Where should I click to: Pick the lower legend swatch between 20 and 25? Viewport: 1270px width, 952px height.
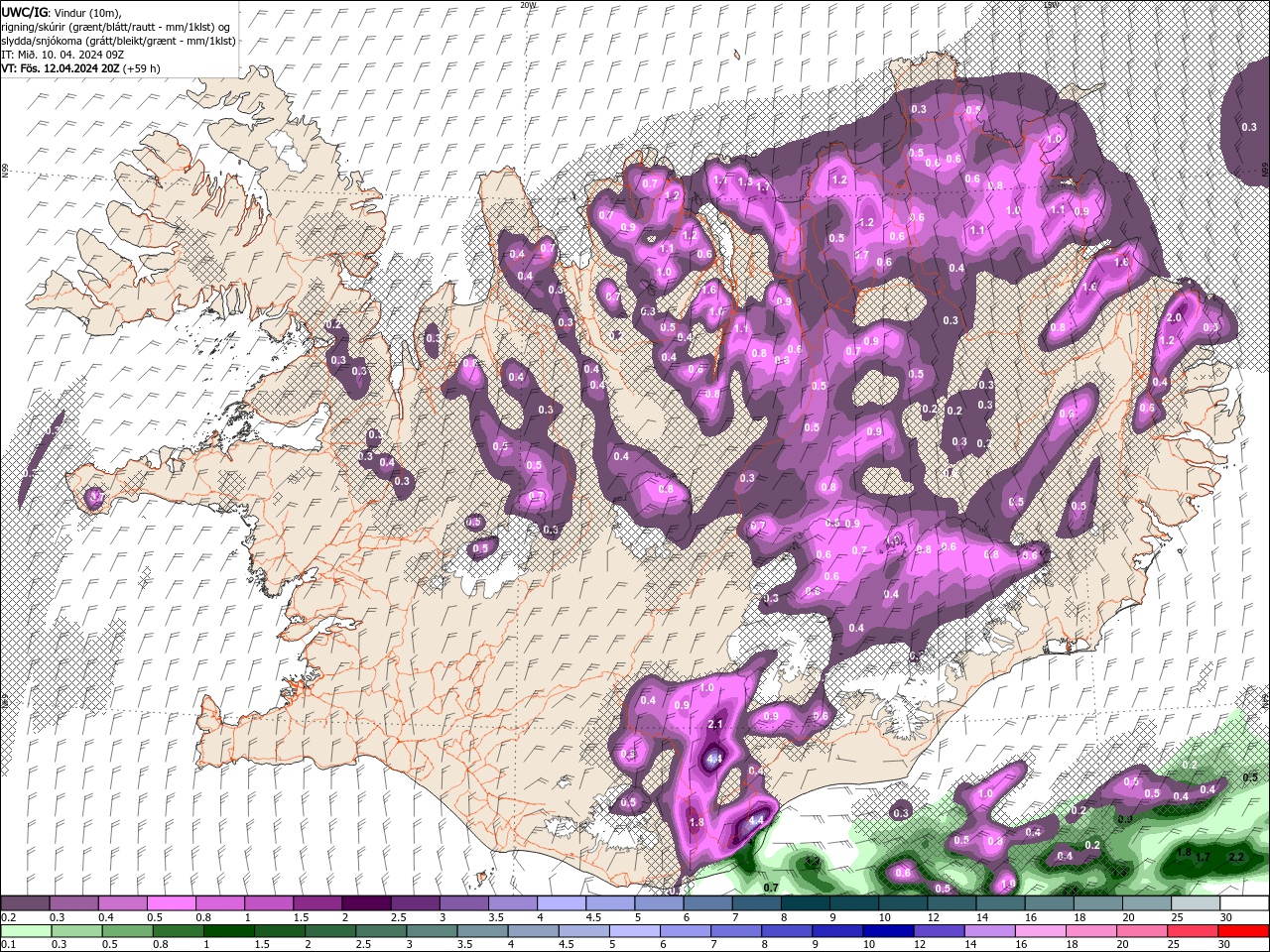pyautogui.click(x=1142, y=931)
